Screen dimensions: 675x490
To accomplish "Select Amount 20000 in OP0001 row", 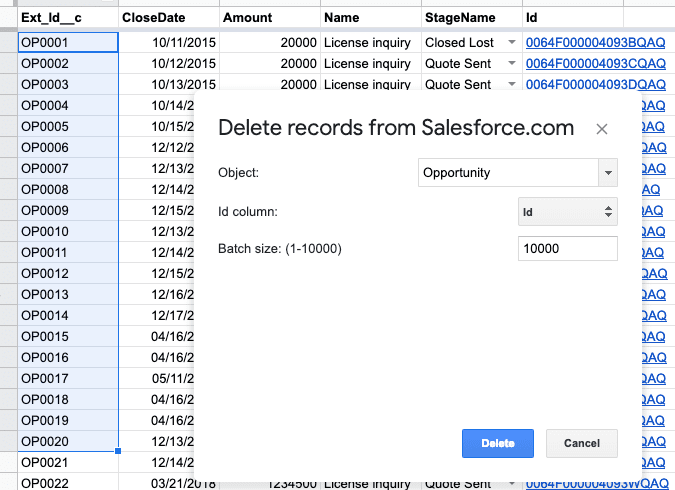I will [270, 42].
